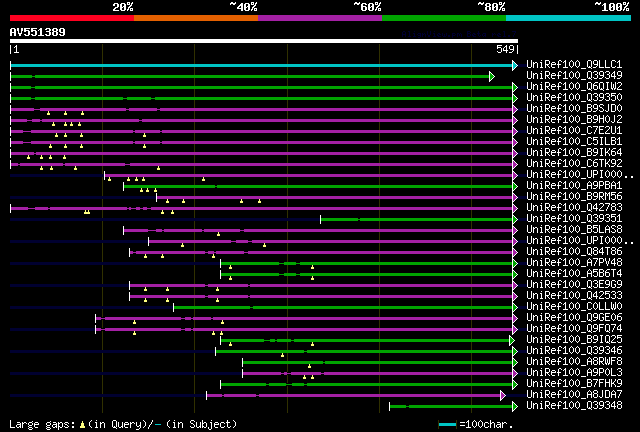Viewport: 640px width, 432px height.
Task: Select the UniRef100_A9P0L3 label
Action: pyautogui.click(x=574, y=373)
